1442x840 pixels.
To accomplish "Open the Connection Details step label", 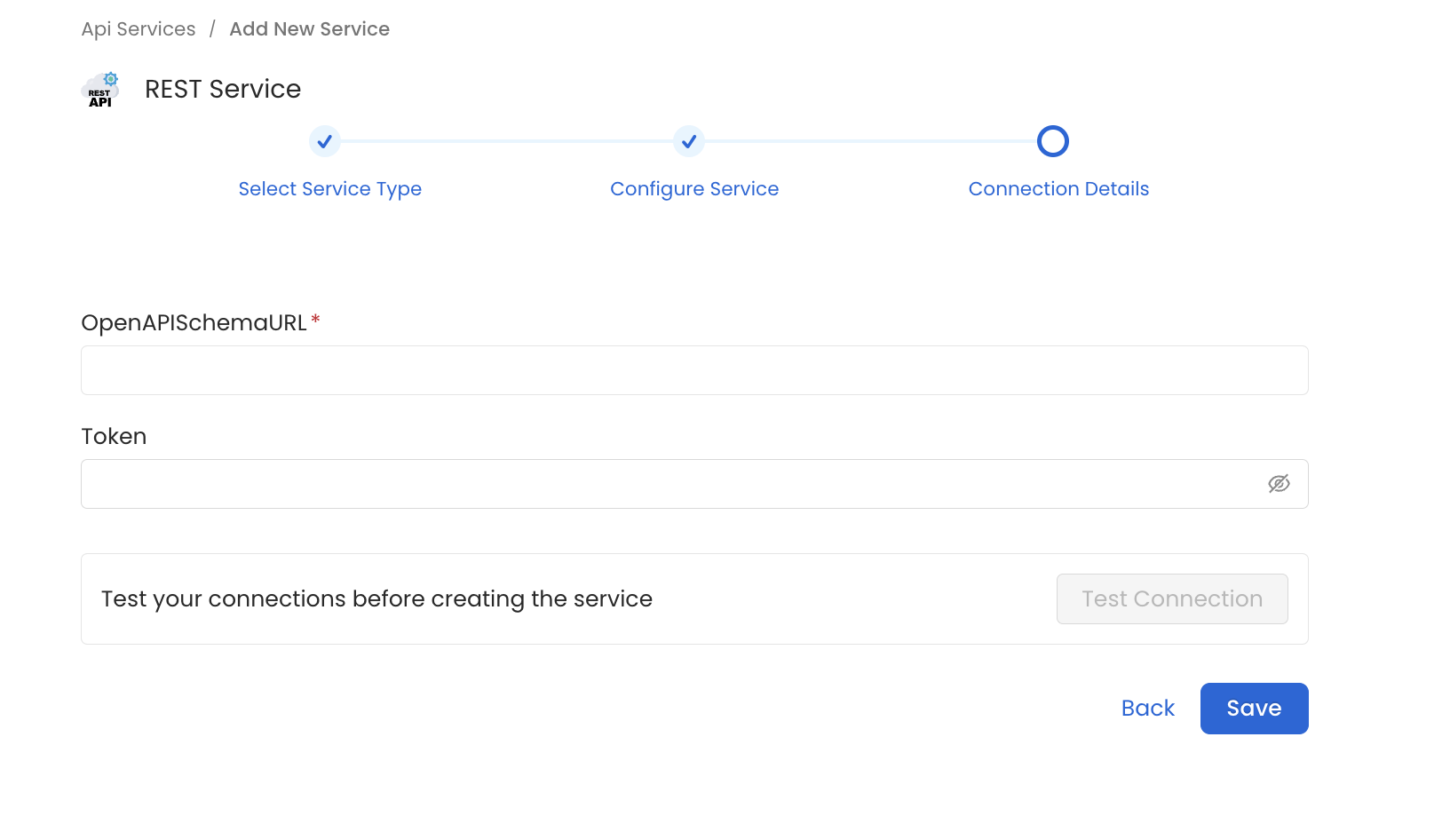I will click(1058, 188).
